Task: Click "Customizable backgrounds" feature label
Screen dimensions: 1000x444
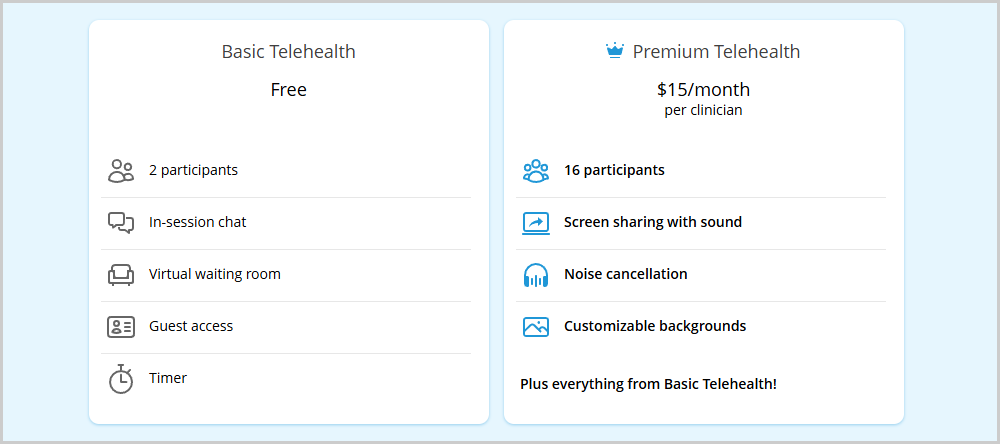Action: 654,326
